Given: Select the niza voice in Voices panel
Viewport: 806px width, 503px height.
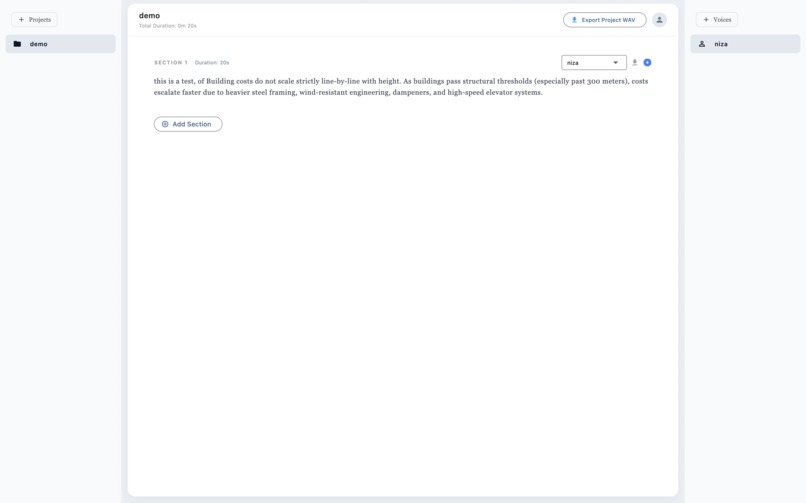Looking at the screenshot, I should [x=745, y=44].
